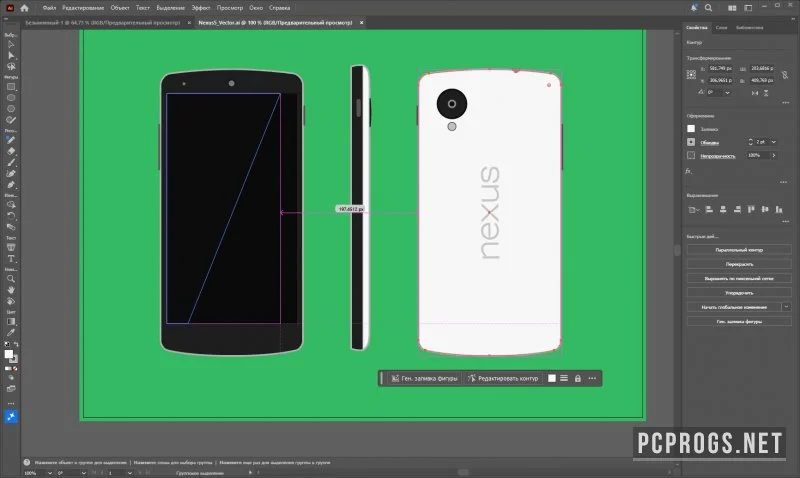This screenshot has width=800, height=478.
Task: Click the blue highlighted icon at toolbar bottom
Action: pos(11,417)
